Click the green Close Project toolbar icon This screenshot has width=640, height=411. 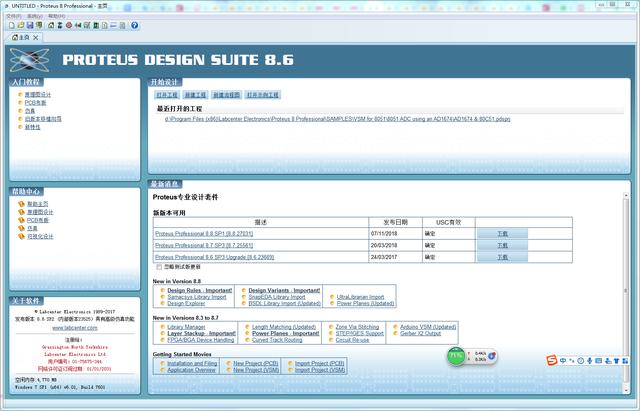[x=39, y=25]
